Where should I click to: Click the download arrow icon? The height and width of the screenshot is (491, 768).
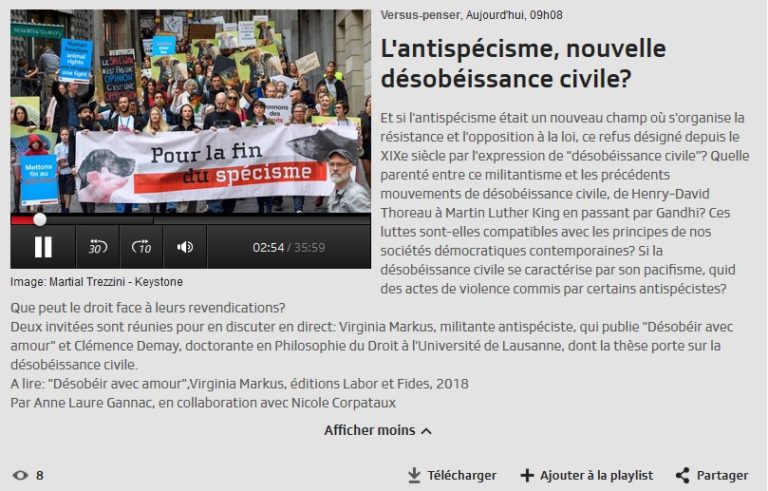point(414,475)
